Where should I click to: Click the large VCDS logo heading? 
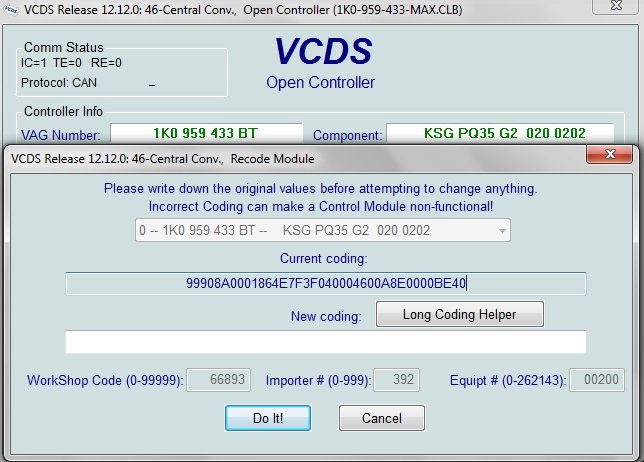coord(320,52)
